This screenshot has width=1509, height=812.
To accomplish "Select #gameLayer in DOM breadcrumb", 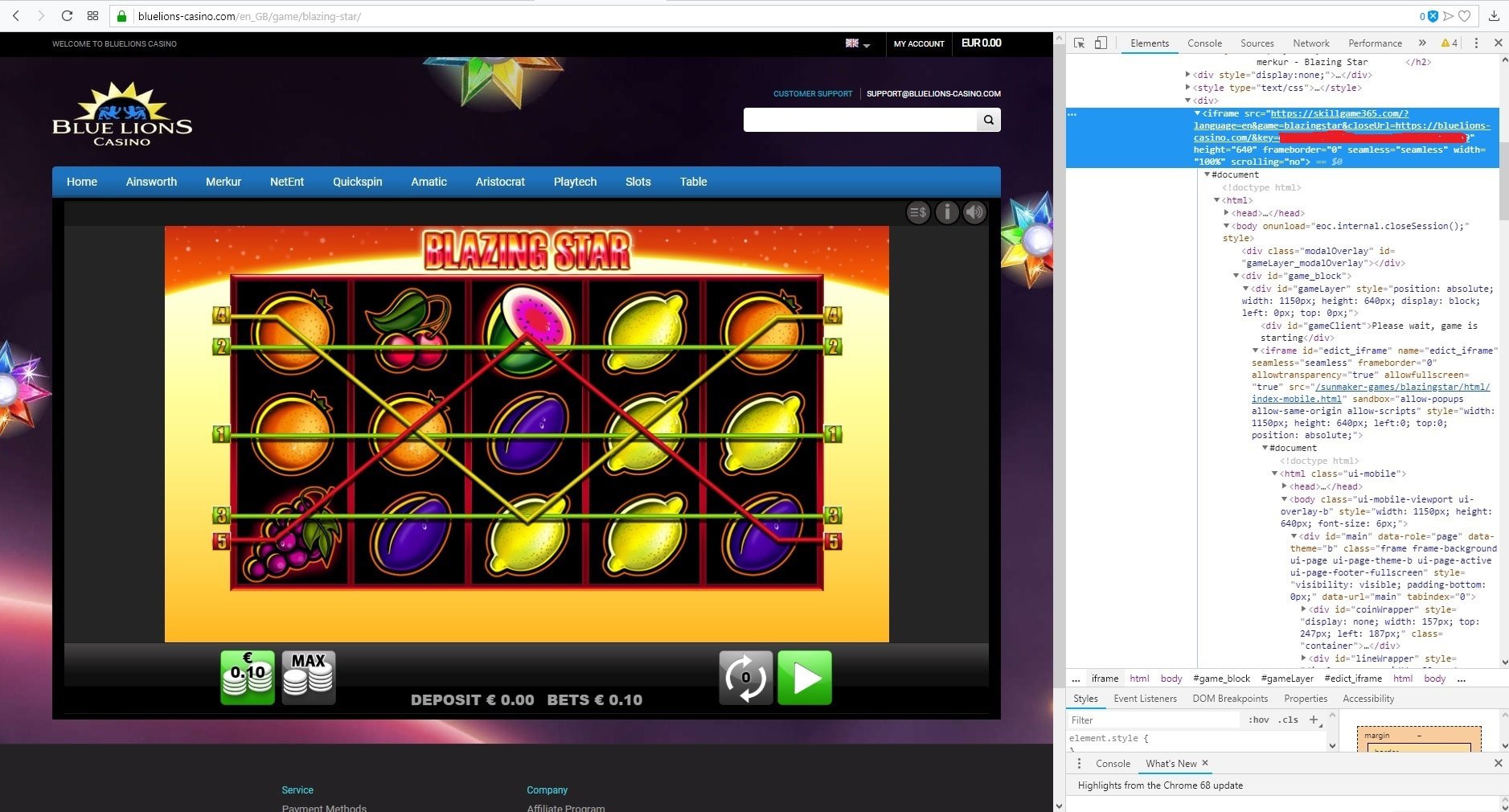I will [1287, 679].
